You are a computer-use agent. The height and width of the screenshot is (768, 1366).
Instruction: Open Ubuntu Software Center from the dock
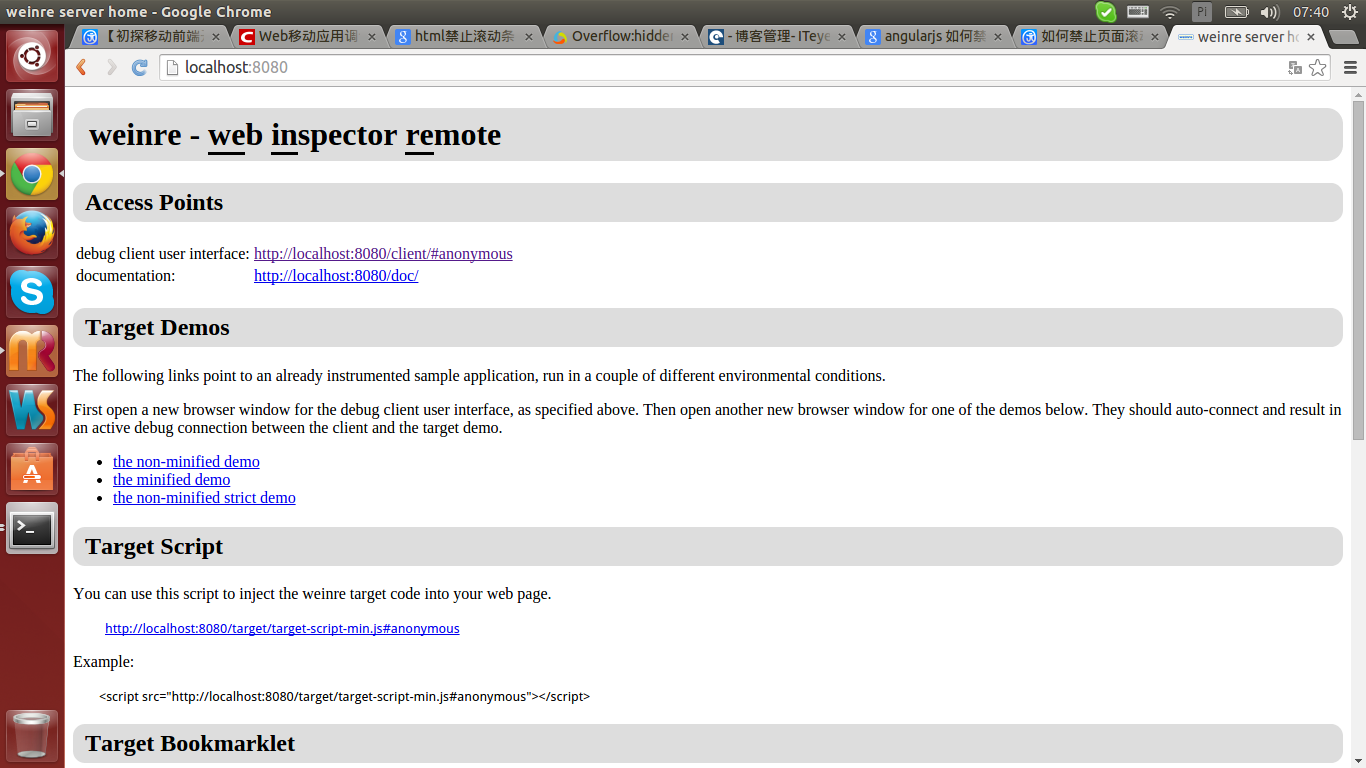pos(32,469)
